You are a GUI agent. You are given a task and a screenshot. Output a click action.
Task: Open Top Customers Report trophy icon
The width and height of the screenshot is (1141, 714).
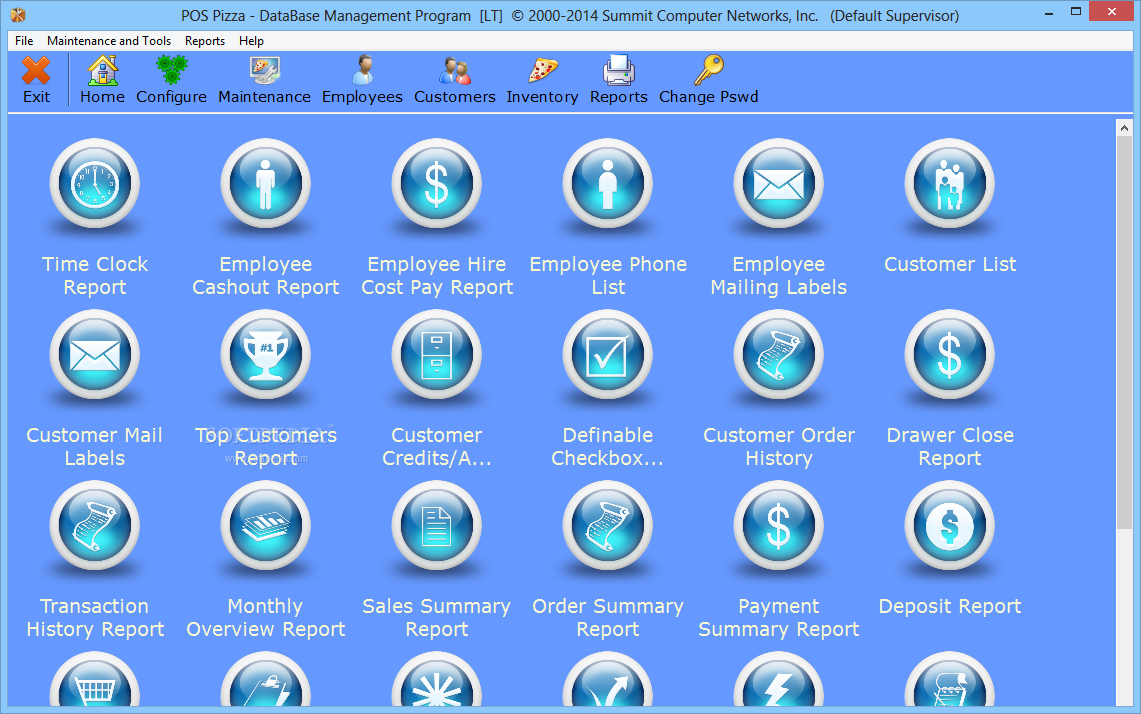266,355
